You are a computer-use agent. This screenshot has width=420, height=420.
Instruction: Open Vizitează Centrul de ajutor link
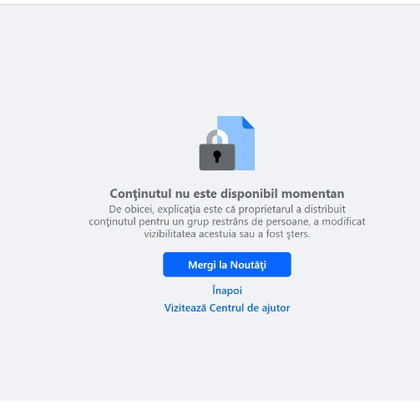click(x=227, y=308)
